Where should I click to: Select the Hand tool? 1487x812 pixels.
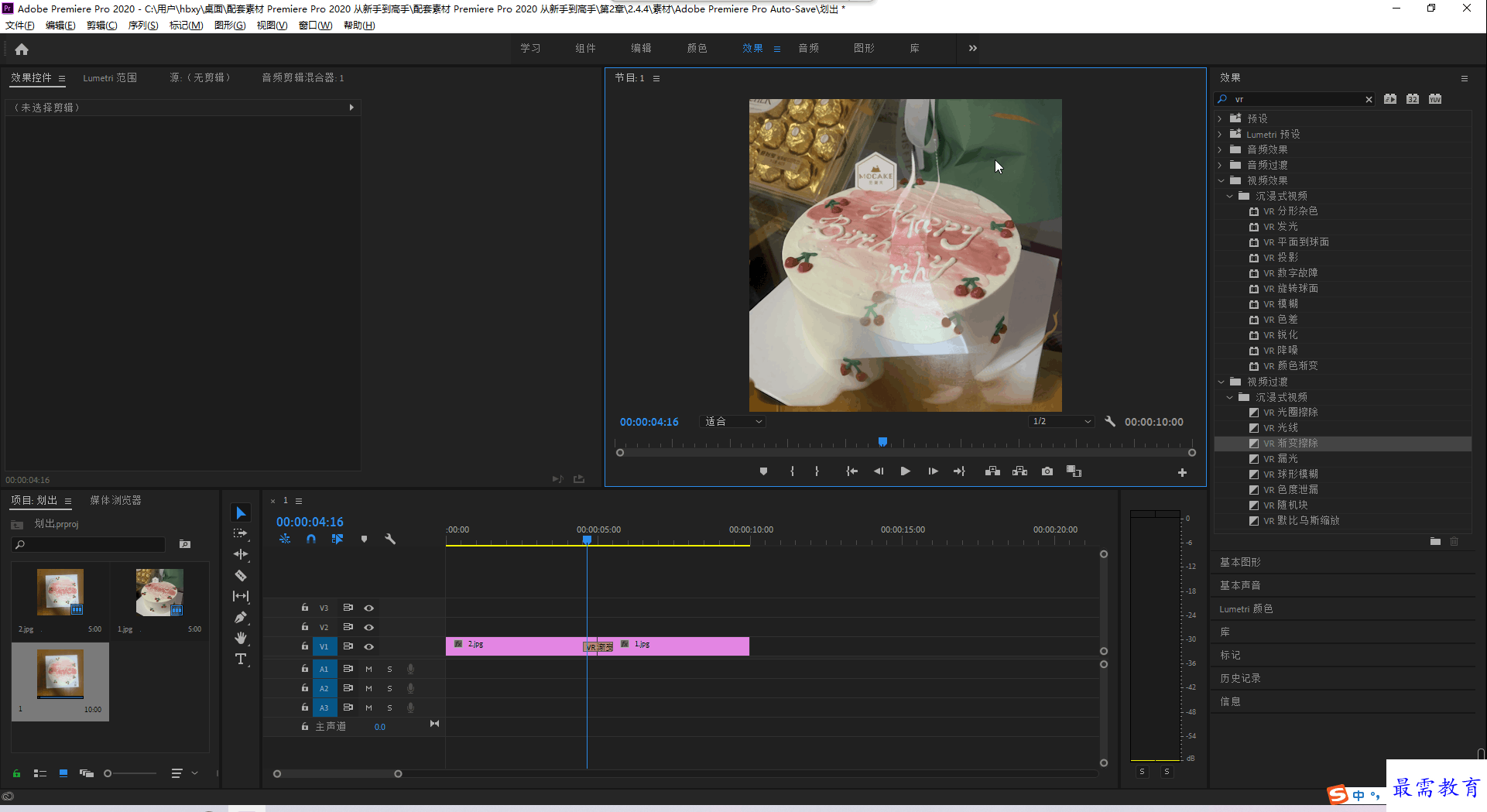tap(241, 638)
